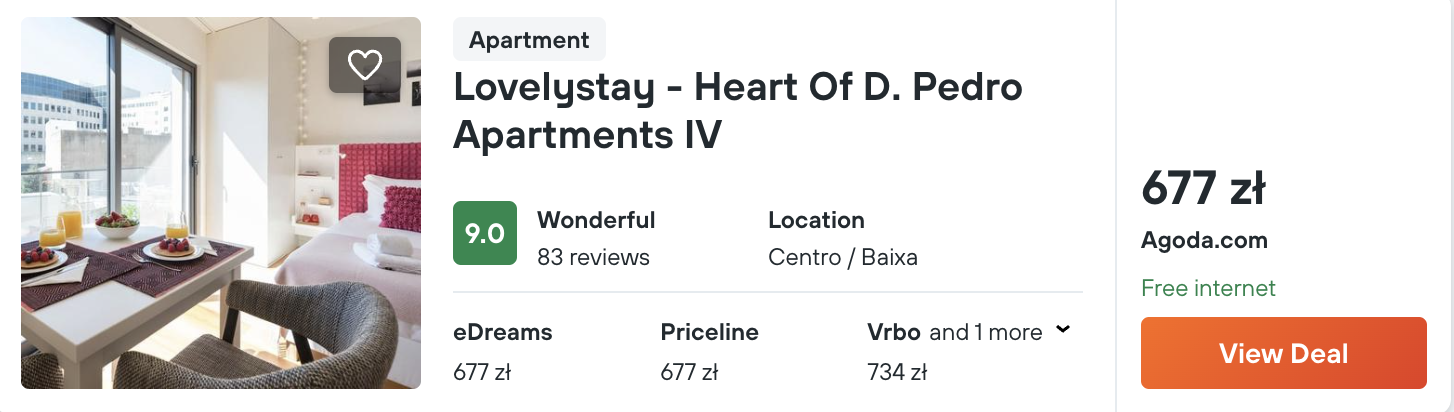Image resolution: width=1454 pixels, height=412 pixels.
Task: Select the Vrbo provider name
Action: click(x=894, y=332)
